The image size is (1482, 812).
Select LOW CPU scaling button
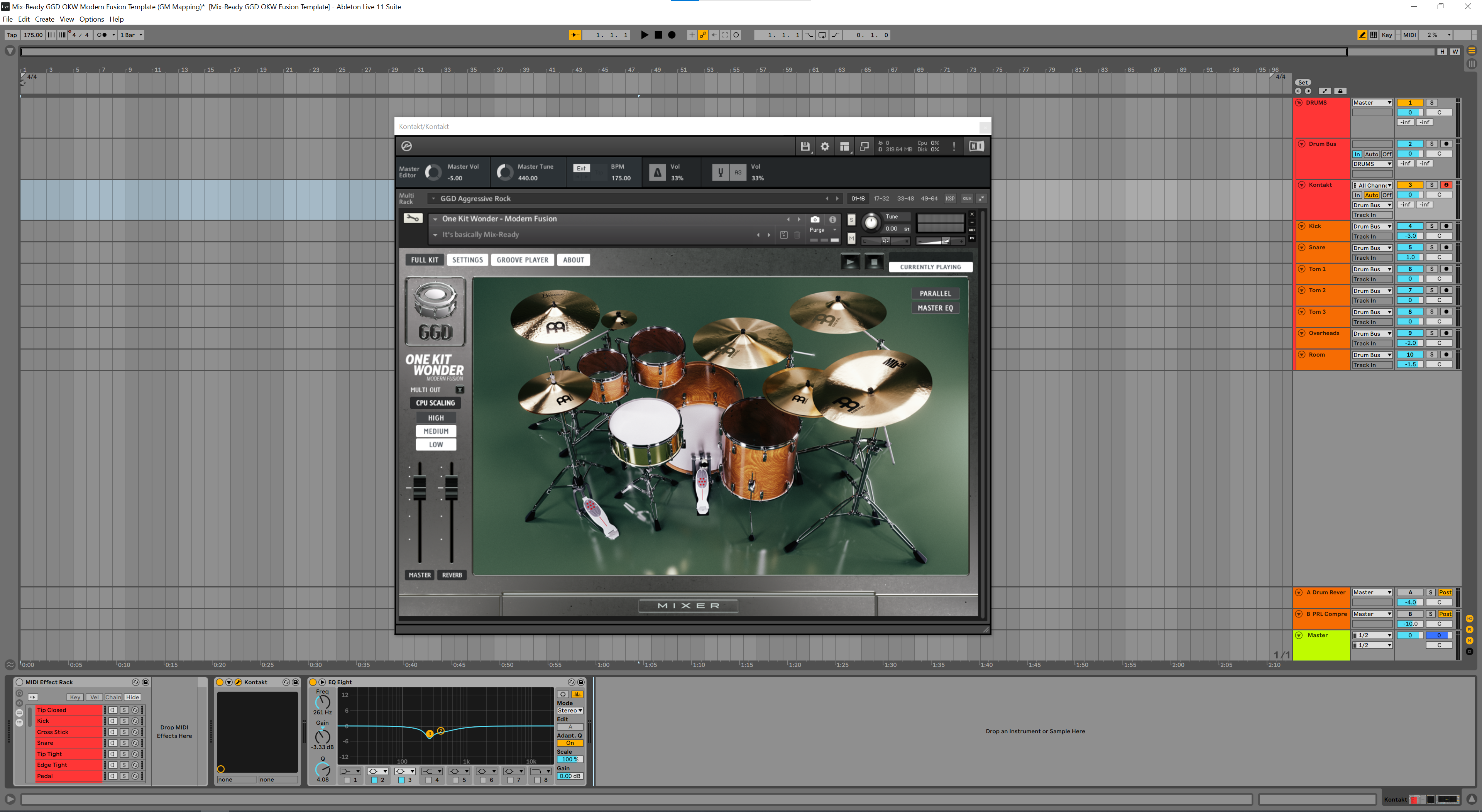point(435,444)
